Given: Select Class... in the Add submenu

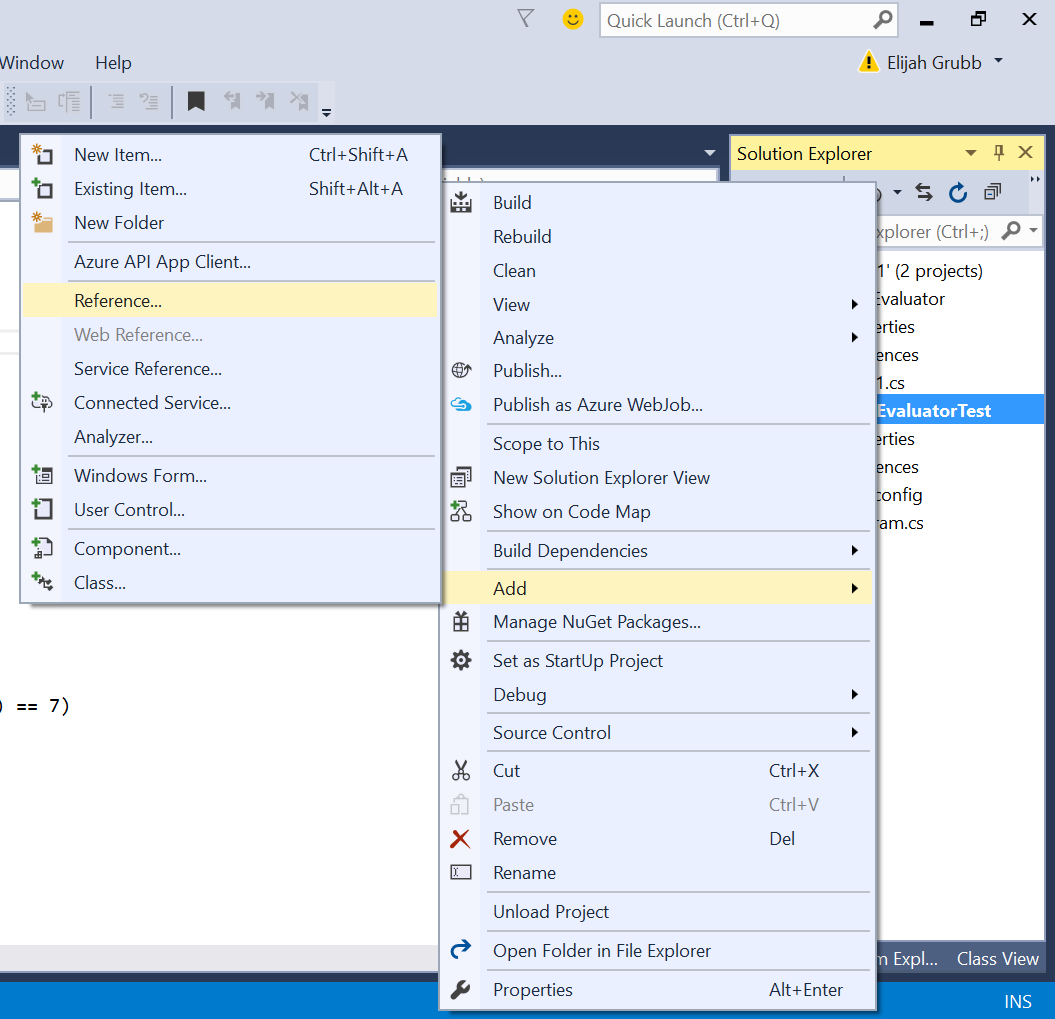Looking at the screenshot, I should point(100,583).
